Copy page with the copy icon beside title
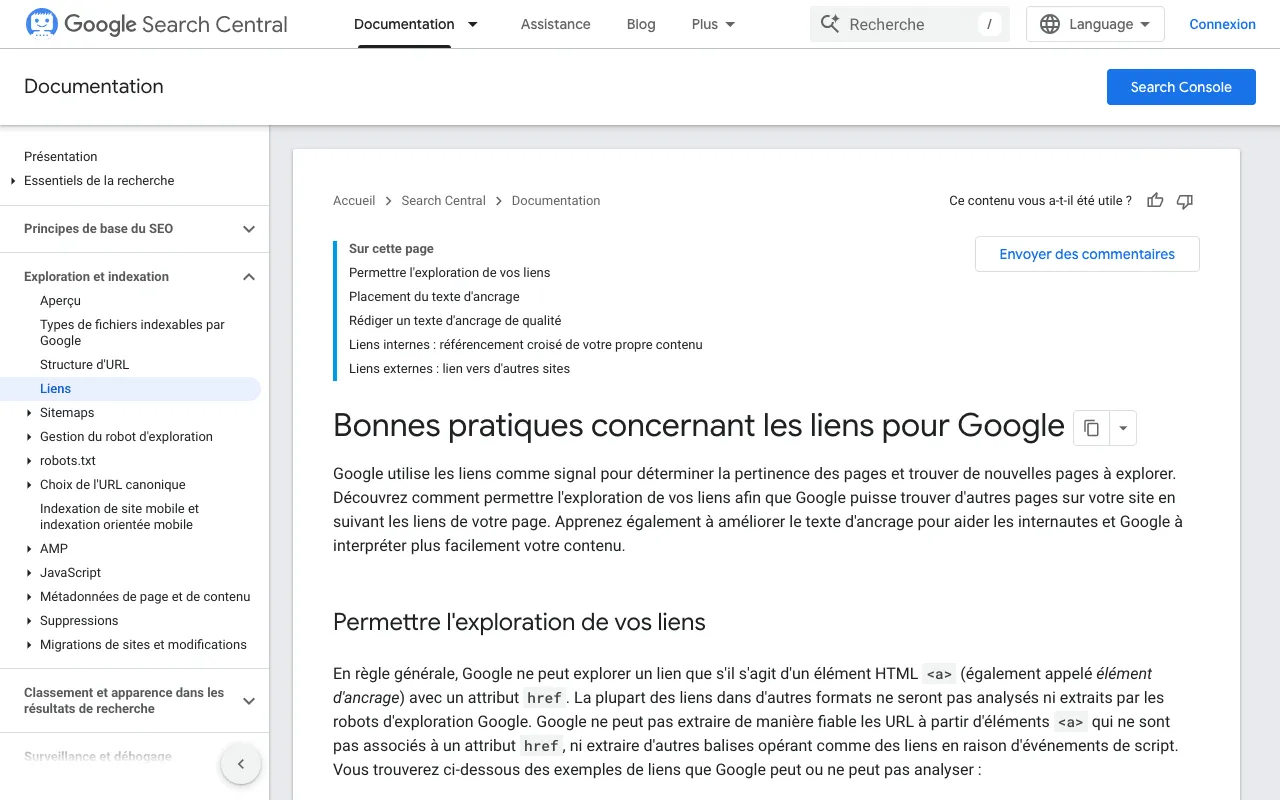Viewport: 1280px width, 800px height. point(1091,428)
